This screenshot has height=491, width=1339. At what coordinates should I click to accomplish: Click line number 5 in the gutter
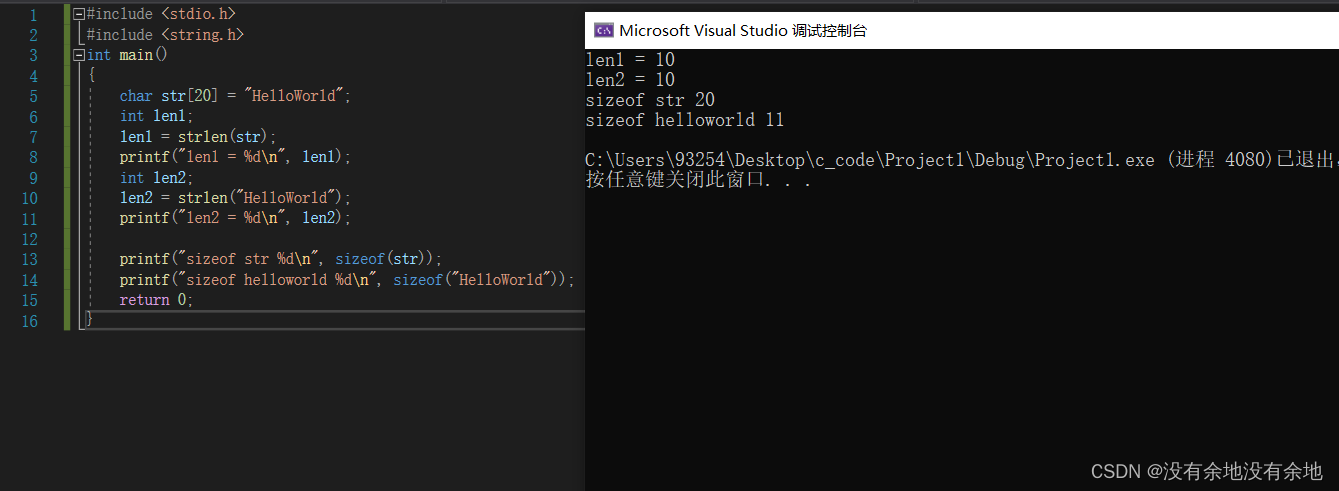tap(34, 96)
